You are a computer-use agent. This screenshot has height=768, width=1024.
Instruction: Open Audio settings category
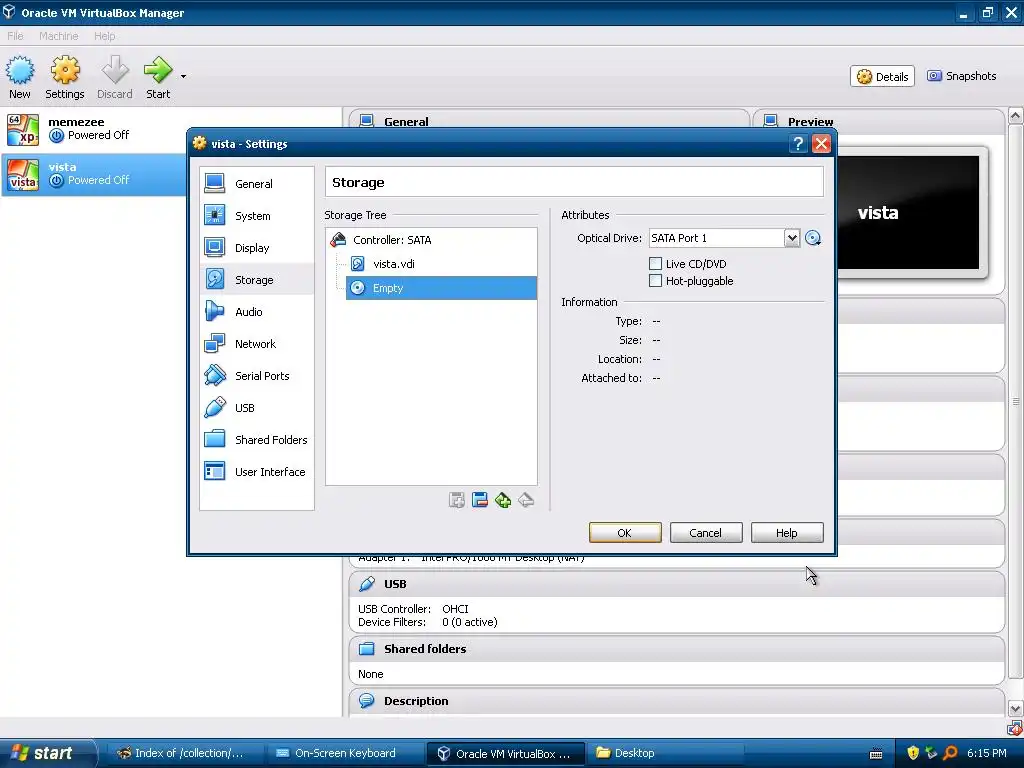tap(256, 312)
